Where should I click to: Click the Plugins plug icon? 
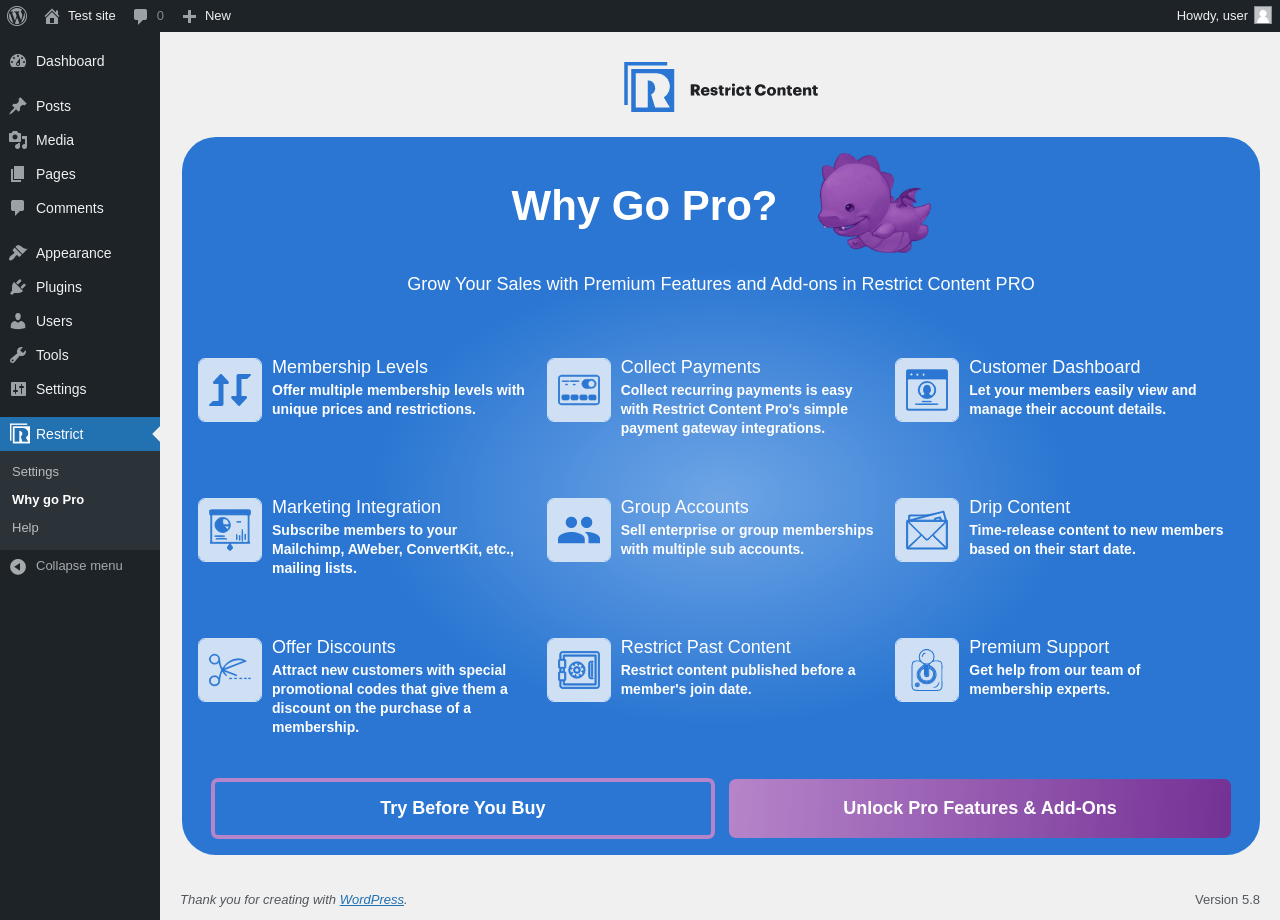tap(18, 287)
